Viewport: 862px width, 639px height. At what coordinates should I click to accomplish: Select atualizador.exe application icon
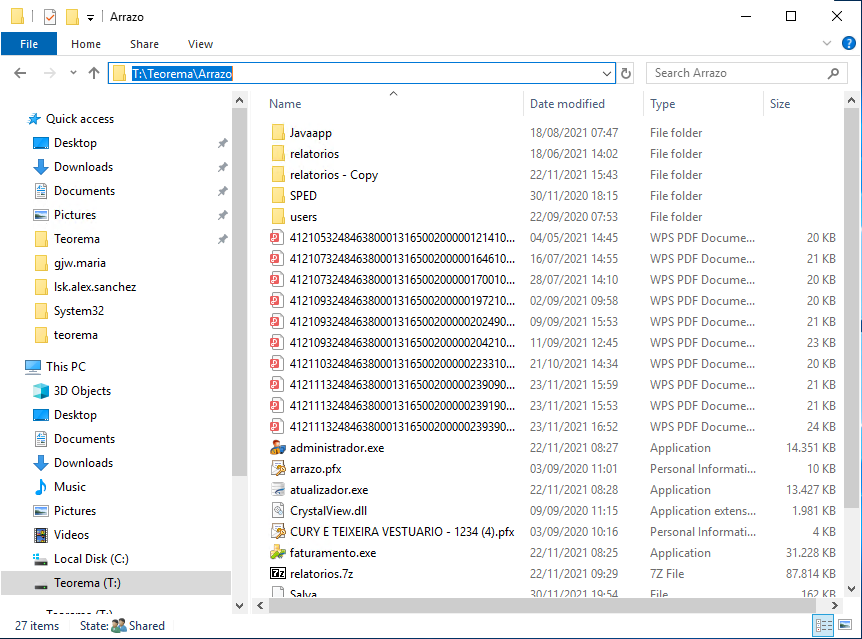pos(278,490)
